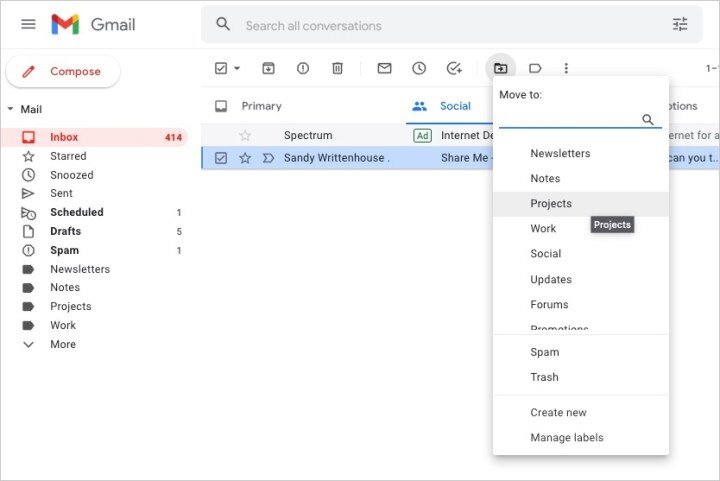
Task: Choose Updates in Move to menu
Action: pos(580,280)
